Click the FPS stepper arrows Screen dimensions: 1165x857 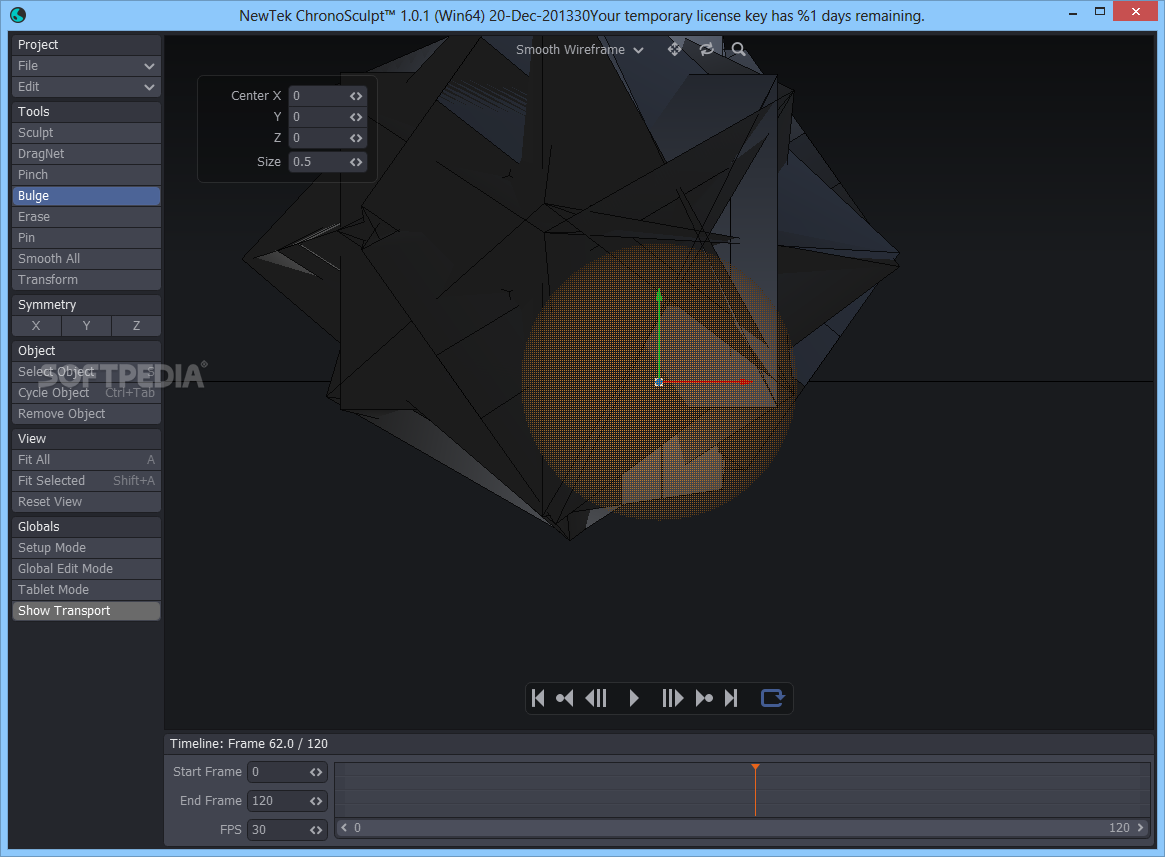click(x=317, y=830)
